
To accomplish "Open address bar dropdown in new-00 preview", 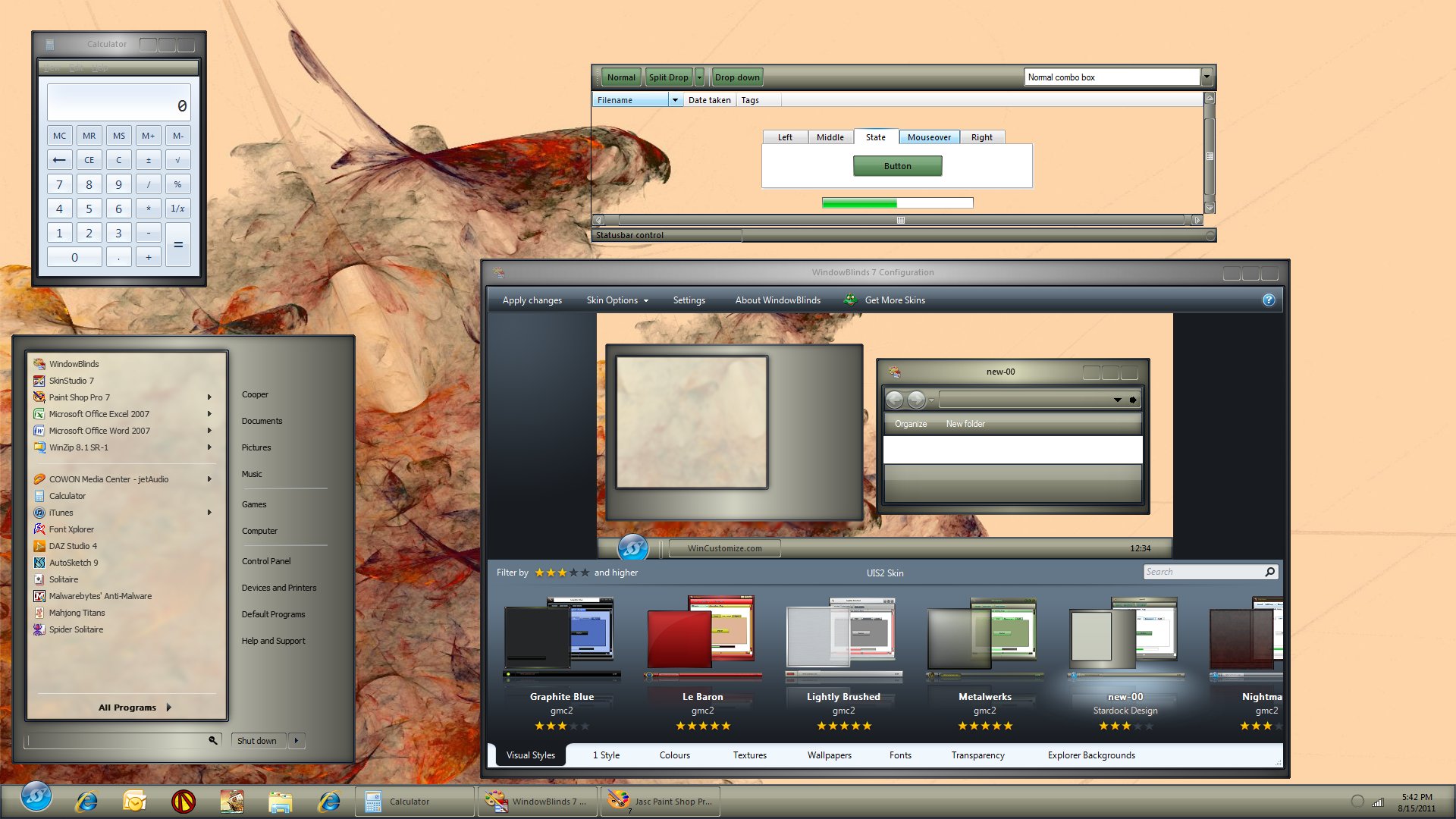I will coord(1117,400).
